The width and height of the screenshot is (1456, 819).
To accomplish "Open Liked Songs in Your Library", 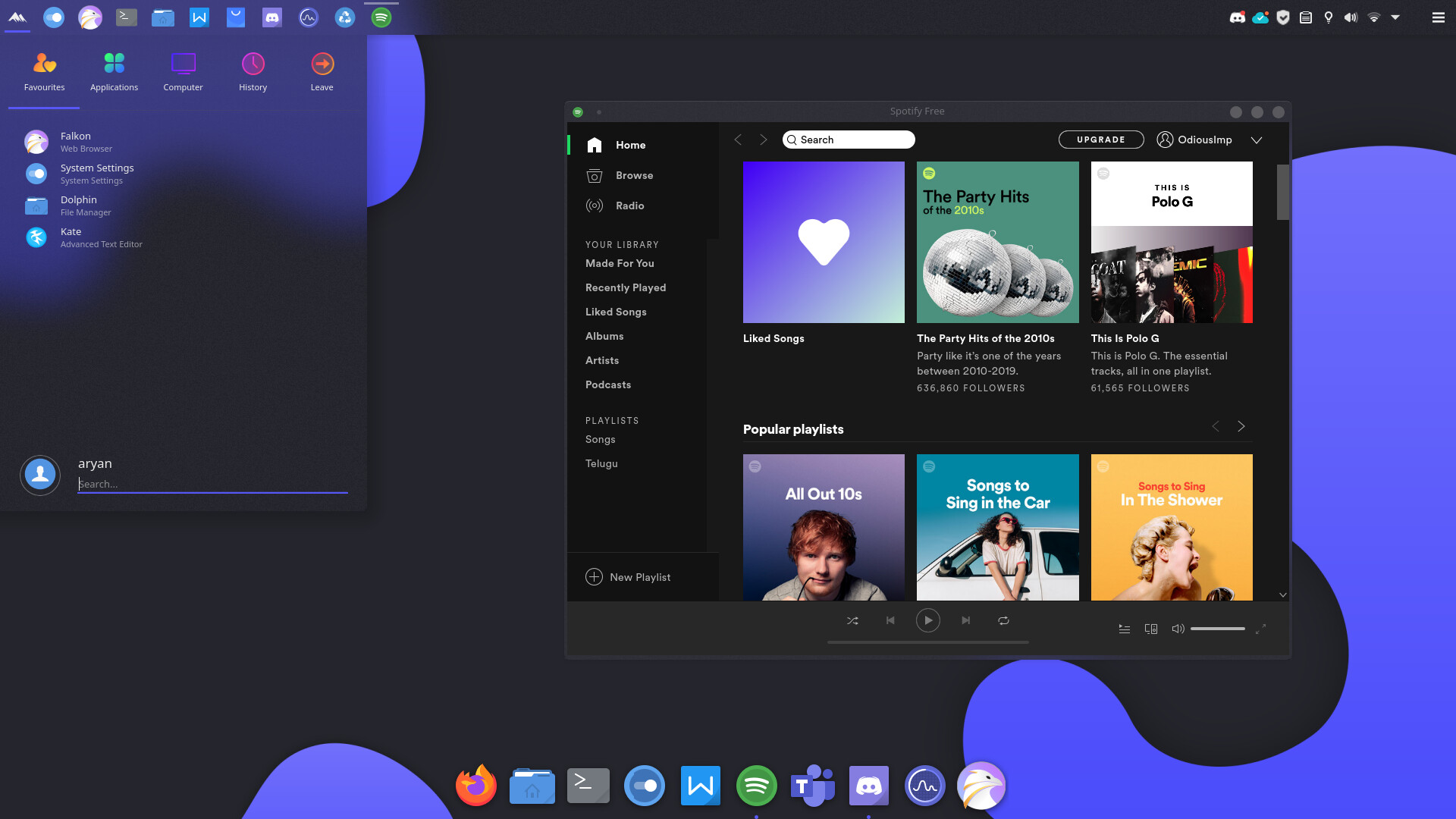I will 616,312.
